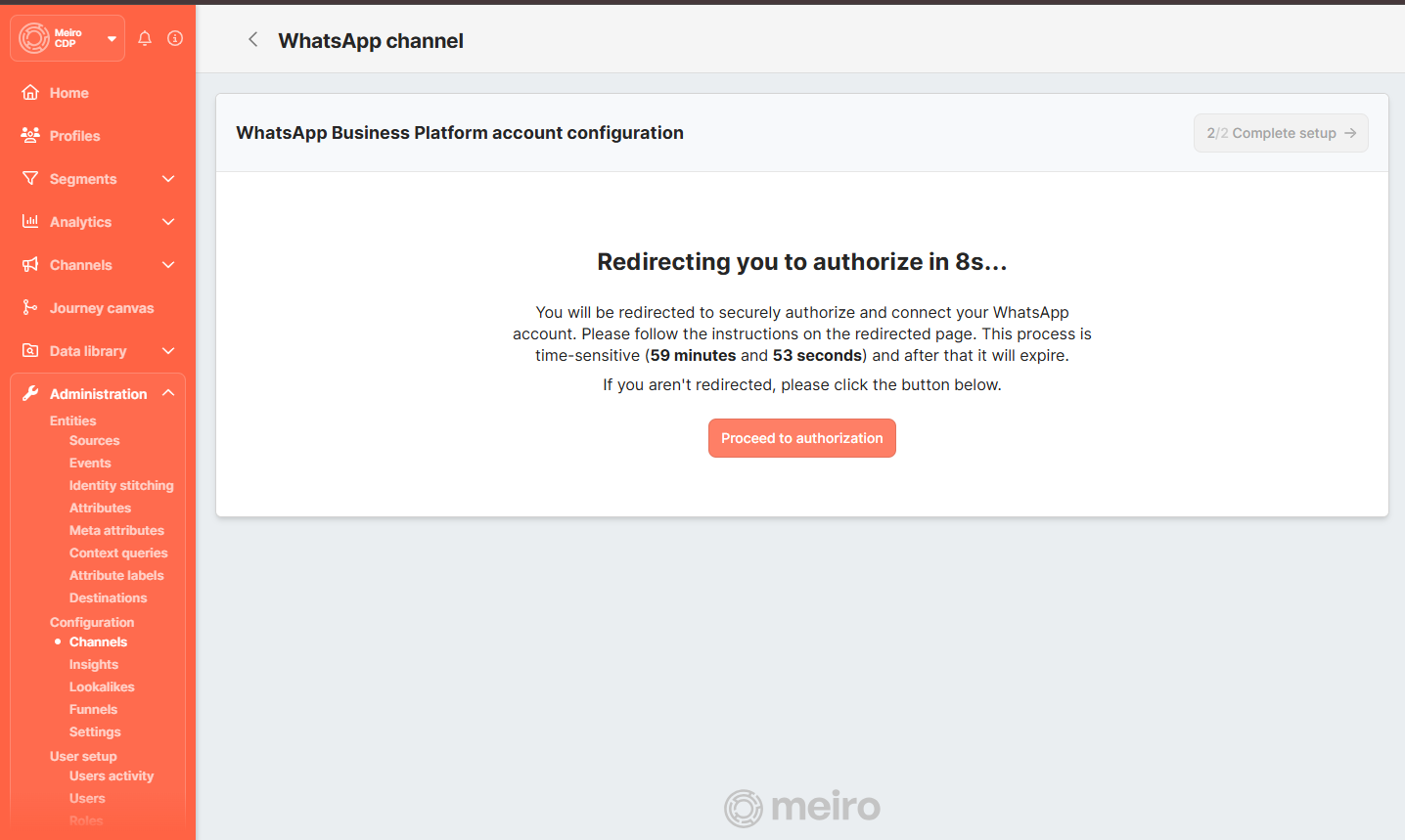
Task: Click the User setup section heading
Action: pyautogui.click(x=83, y=757)
